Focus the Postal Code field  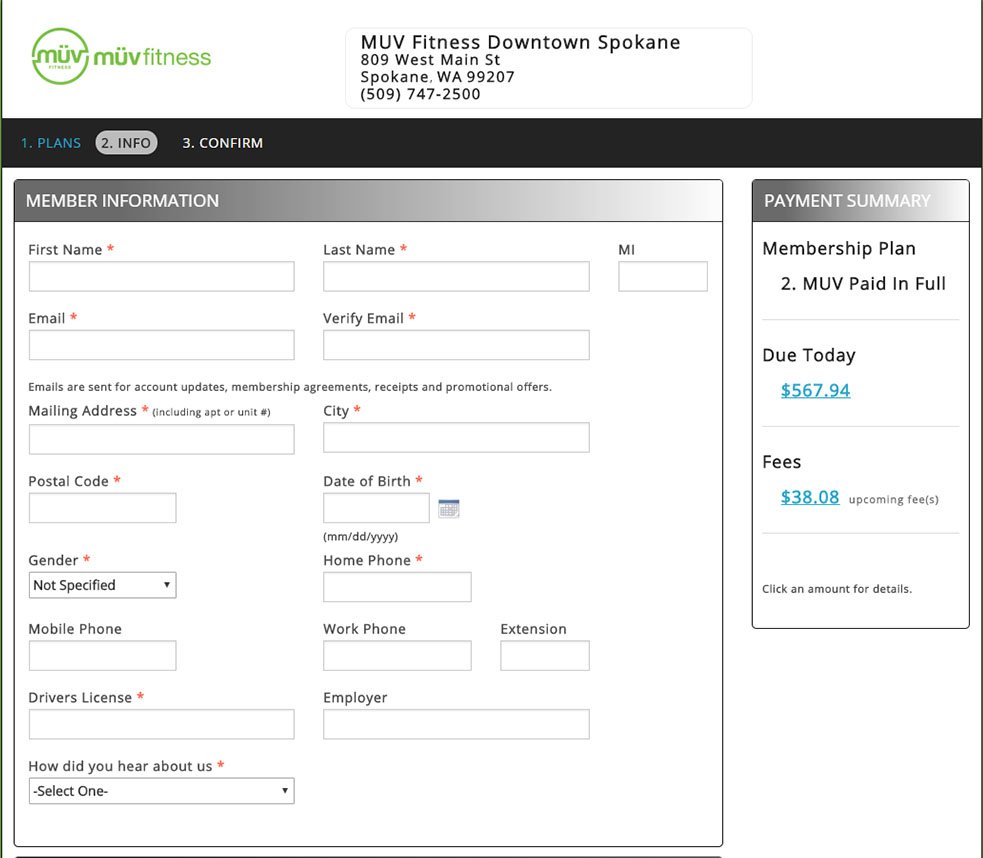coord(102,508)
